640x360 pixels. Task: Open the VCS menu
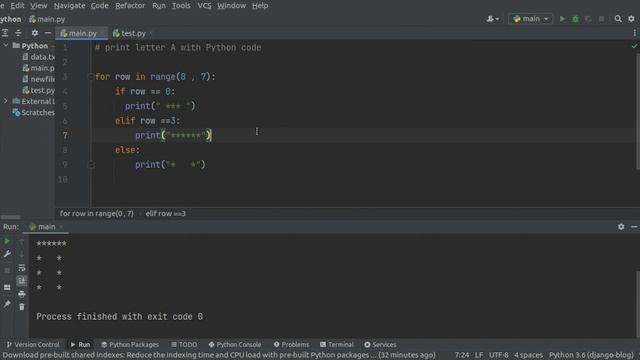coord(204,5)
